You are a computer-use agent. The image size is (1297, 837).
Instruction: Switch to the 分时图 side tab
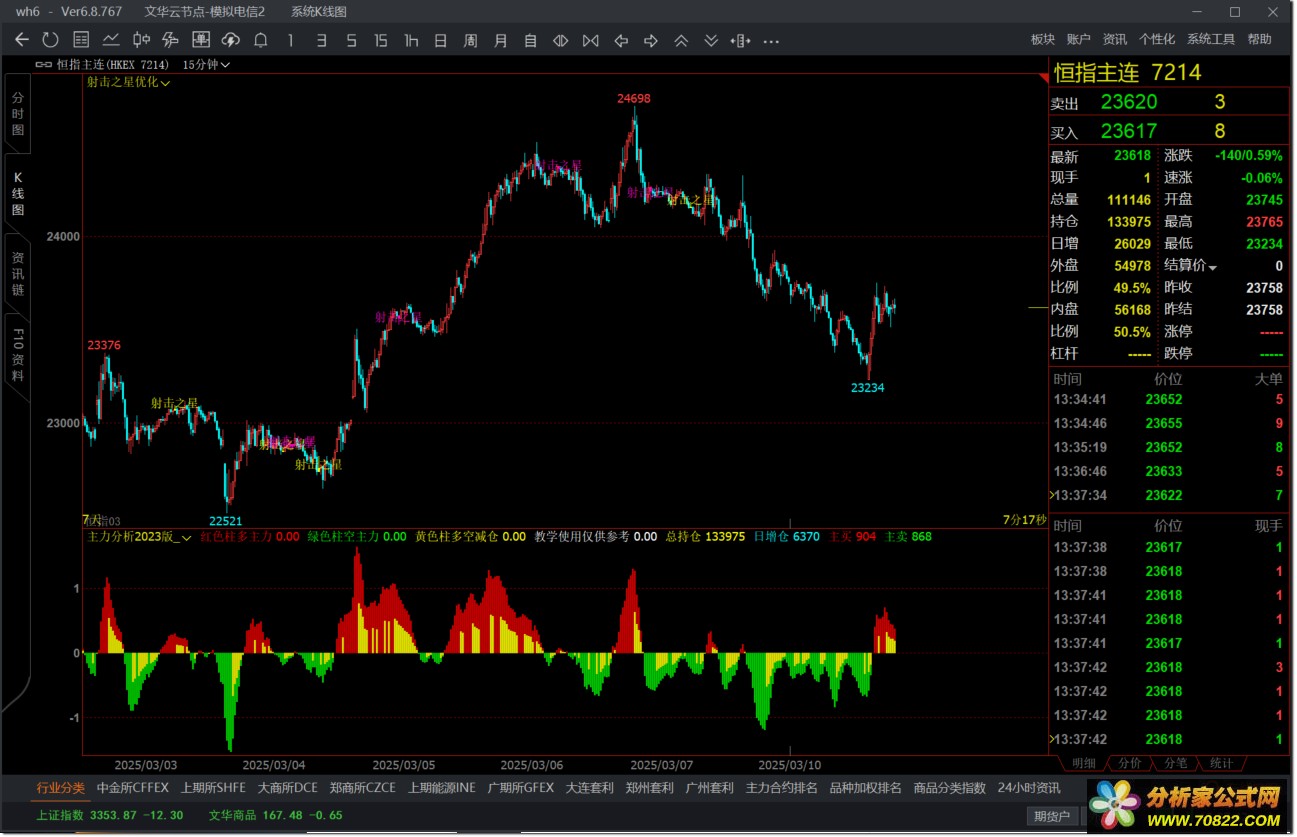click(x=18, y=115)
